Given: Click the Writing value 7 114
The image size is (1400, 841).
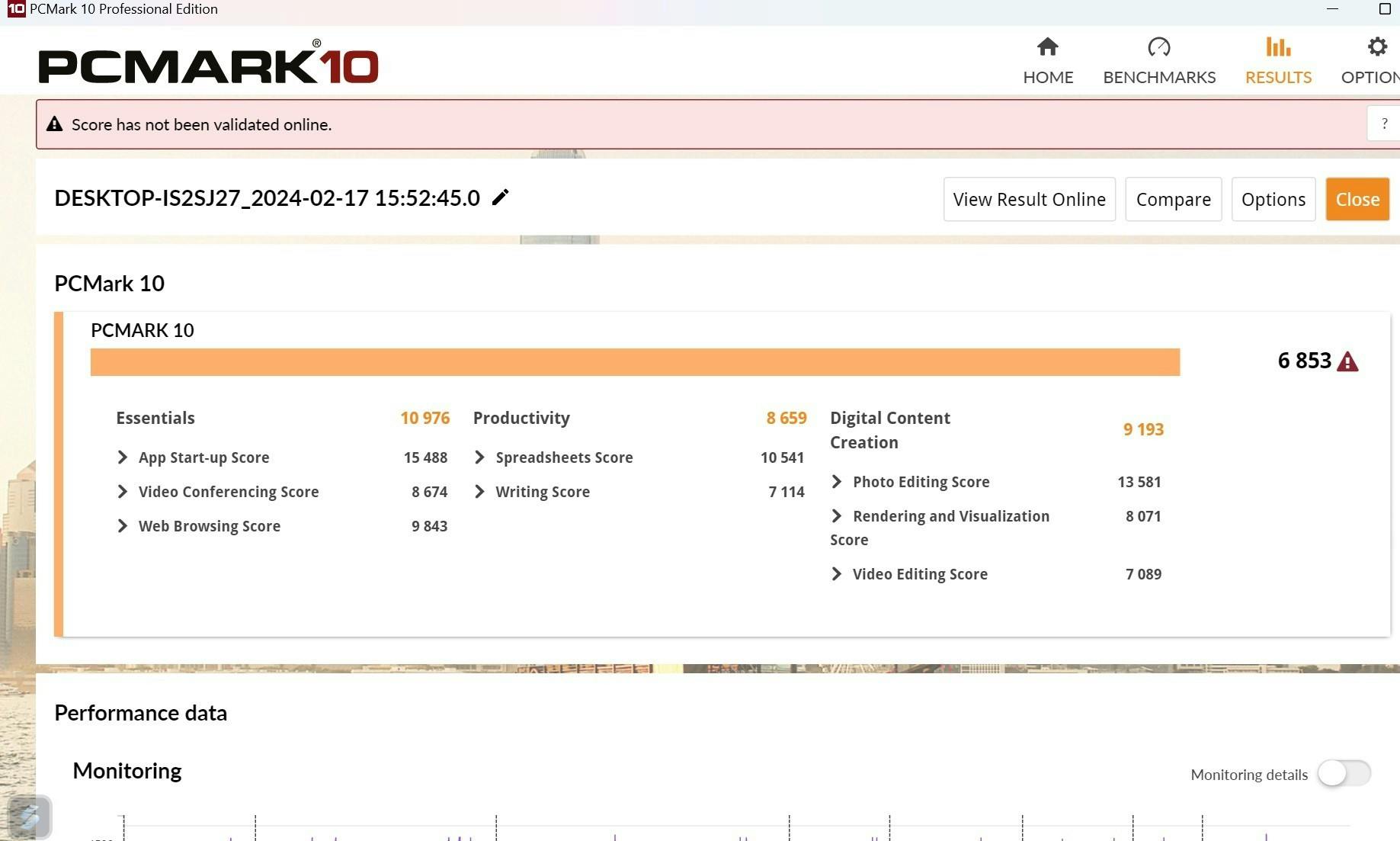Looking at the screenshot, I should pyautogui.click(x=786, y=492).
